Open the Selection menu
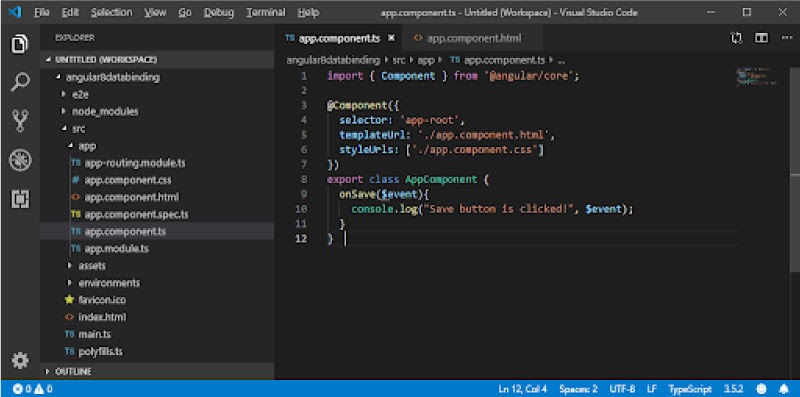Image resolution: width=800 pixels, height=397 pixels. (111, 12)
